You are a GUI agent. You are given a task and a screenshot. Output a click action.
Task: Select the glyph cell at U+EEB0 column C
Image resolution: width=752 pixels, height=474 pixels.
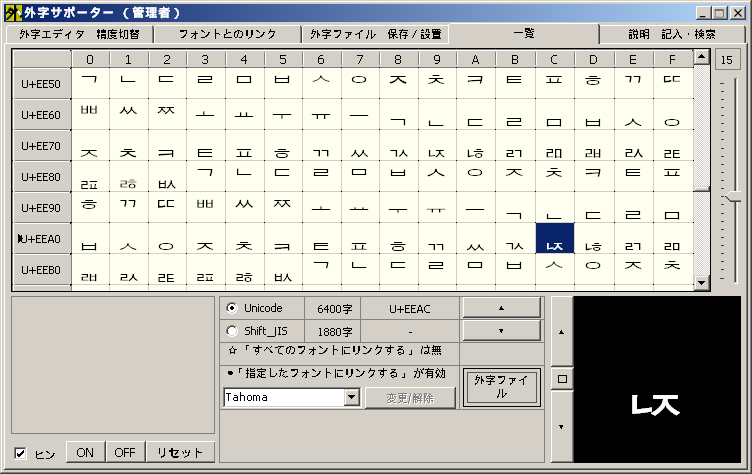click(554, 270)
